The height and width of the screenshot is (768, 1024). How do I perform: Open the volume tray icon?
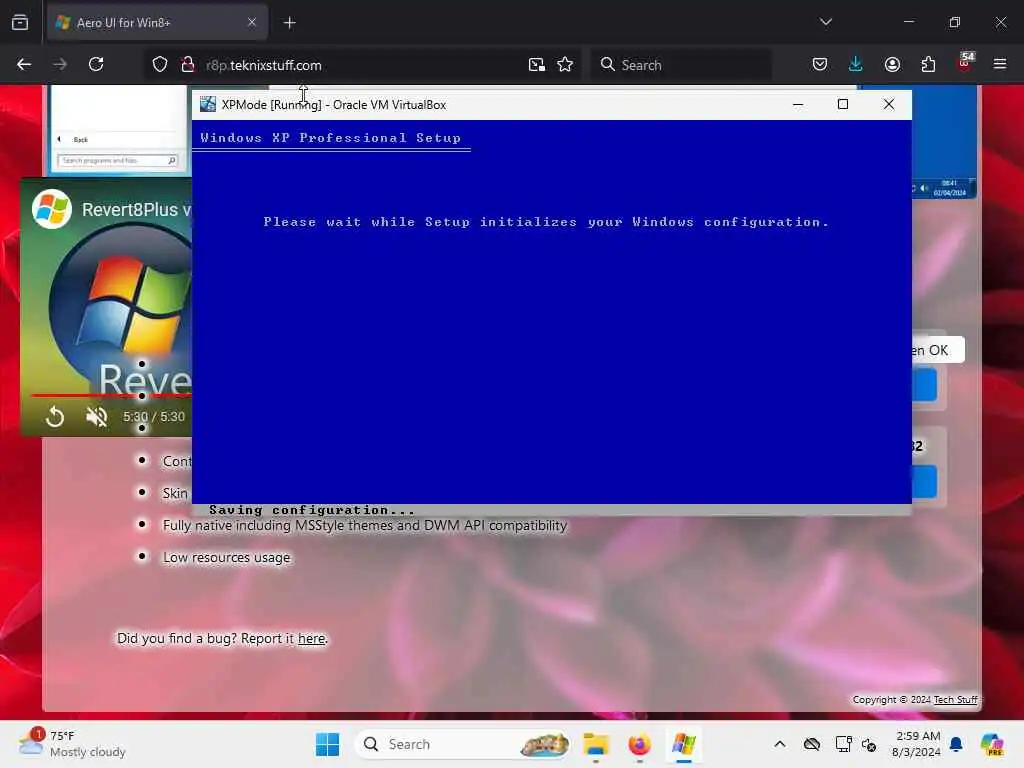[869, 744]
